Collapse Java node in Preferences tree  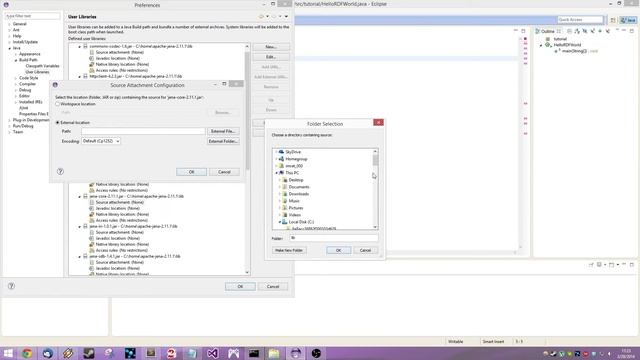(x=9, y=48)
